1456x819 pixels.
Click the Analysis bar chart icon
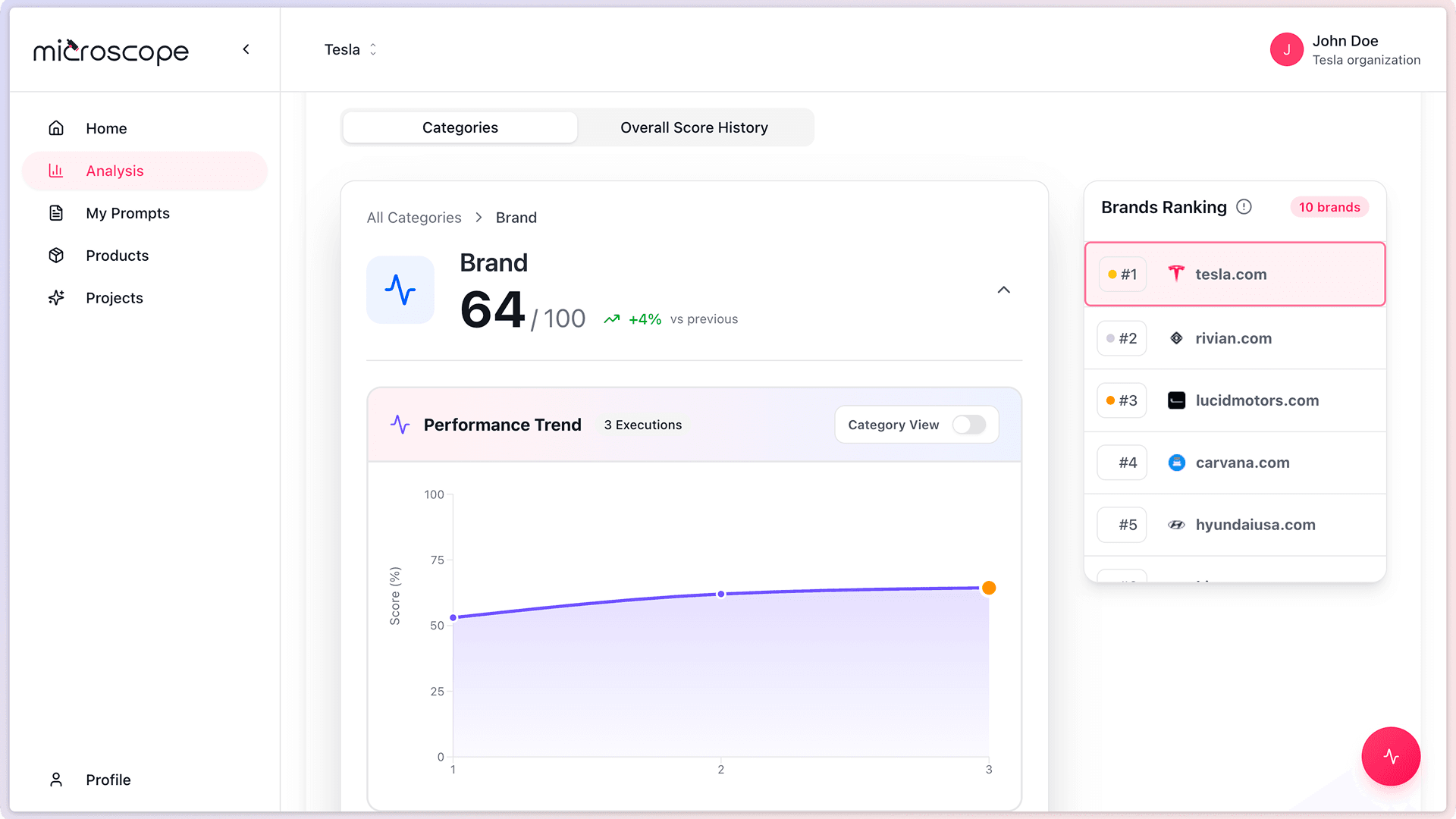[56, 171]
